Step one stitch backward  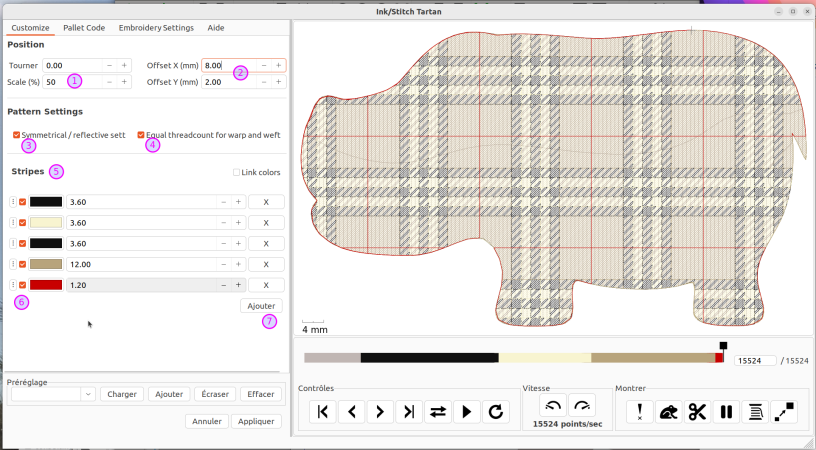[352, 412]
